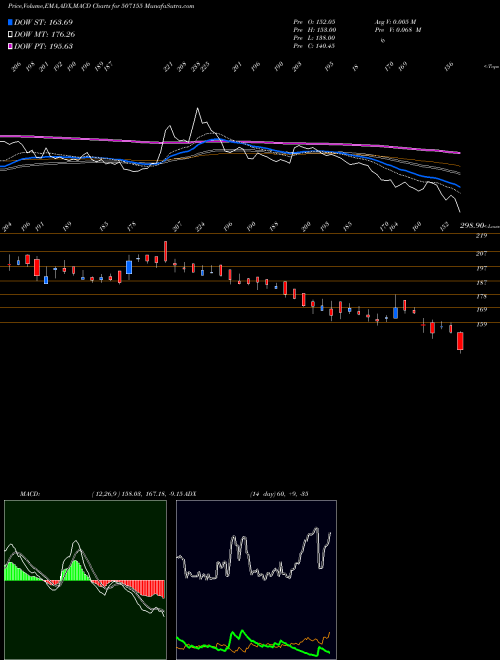
Task: Click the 'Pre C: 140.45' value
Action: click(x=314, y=46)
